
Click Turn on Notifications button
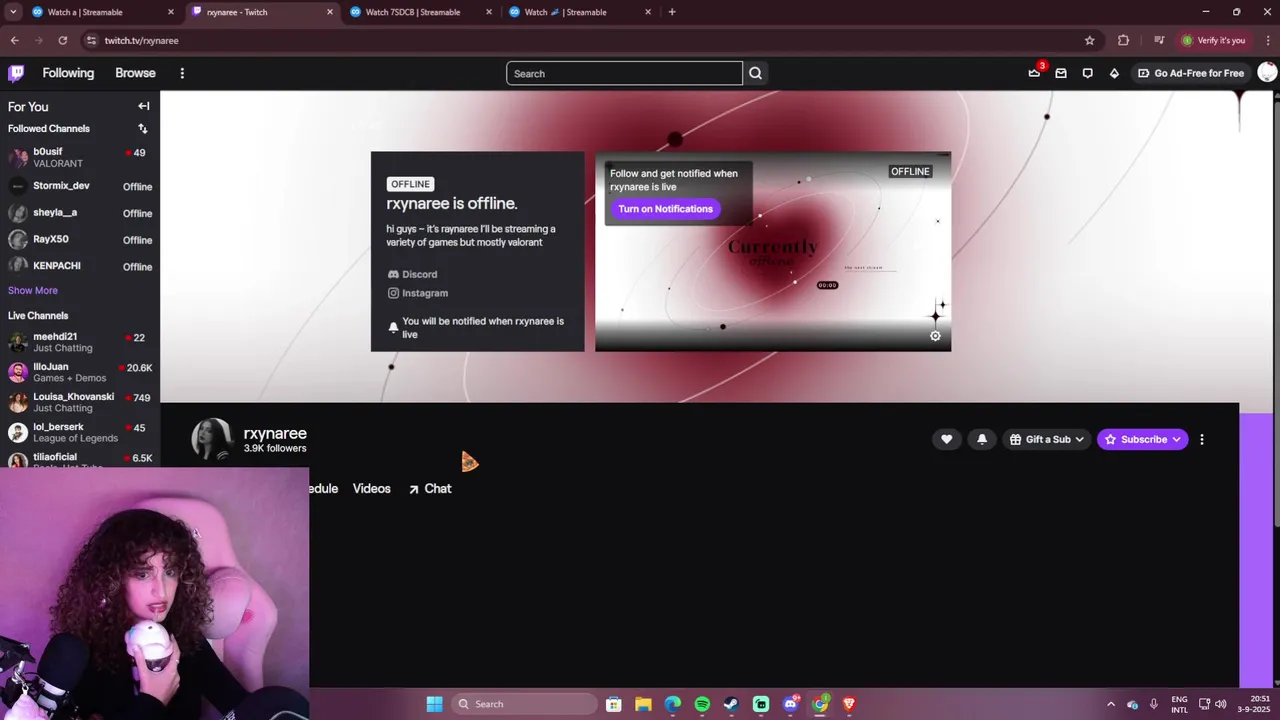(x=665, y=209)
